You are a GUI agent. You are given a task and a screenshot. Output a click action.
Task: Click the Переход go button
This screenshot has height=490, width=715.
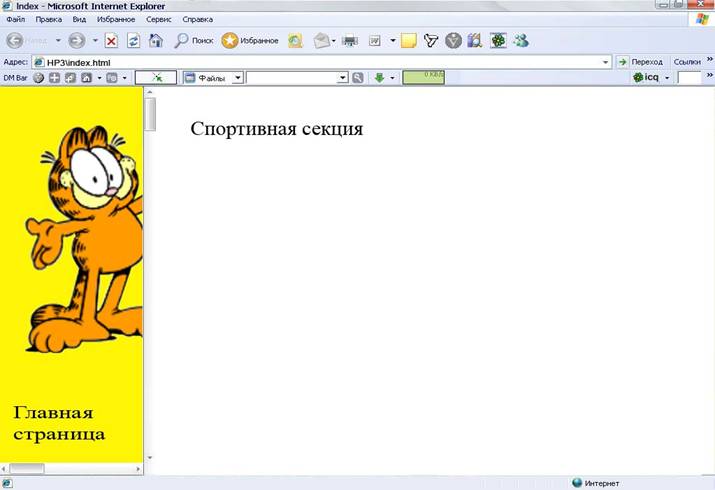coord(640,62)
